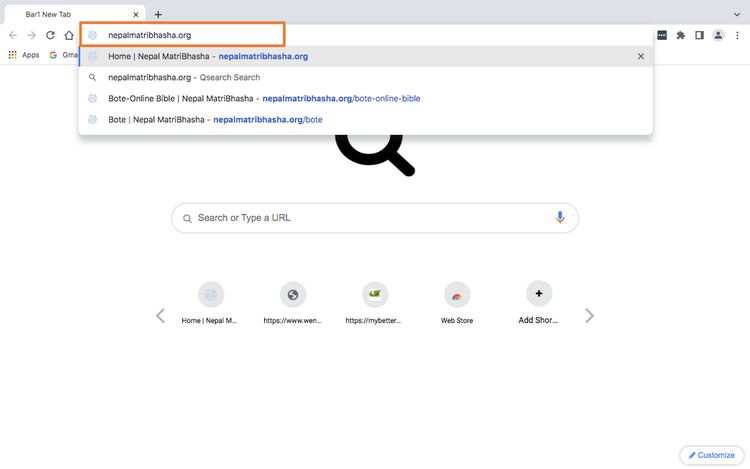The height and width of the screenshot is (469, 750).
Task: Go back with the back arrow
Action: point(13,35)
